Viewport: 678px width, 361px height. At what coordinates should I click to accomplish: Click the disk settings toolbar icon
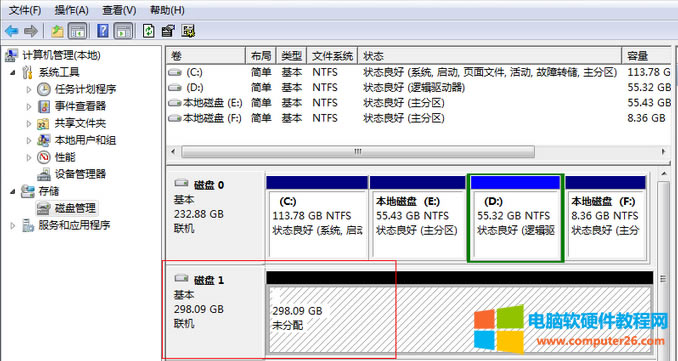(x=189, y=31)
